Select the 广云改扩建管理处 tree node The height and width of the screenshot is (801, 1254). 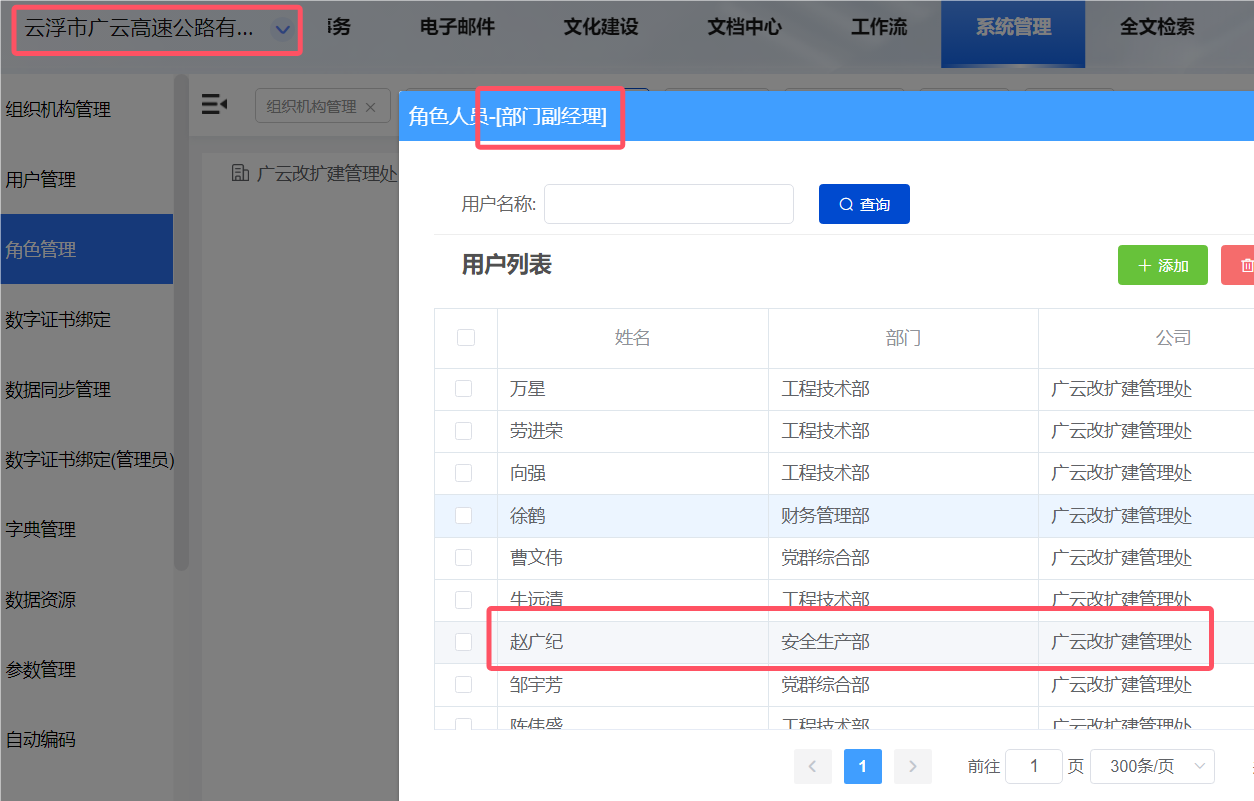point(327,173)
